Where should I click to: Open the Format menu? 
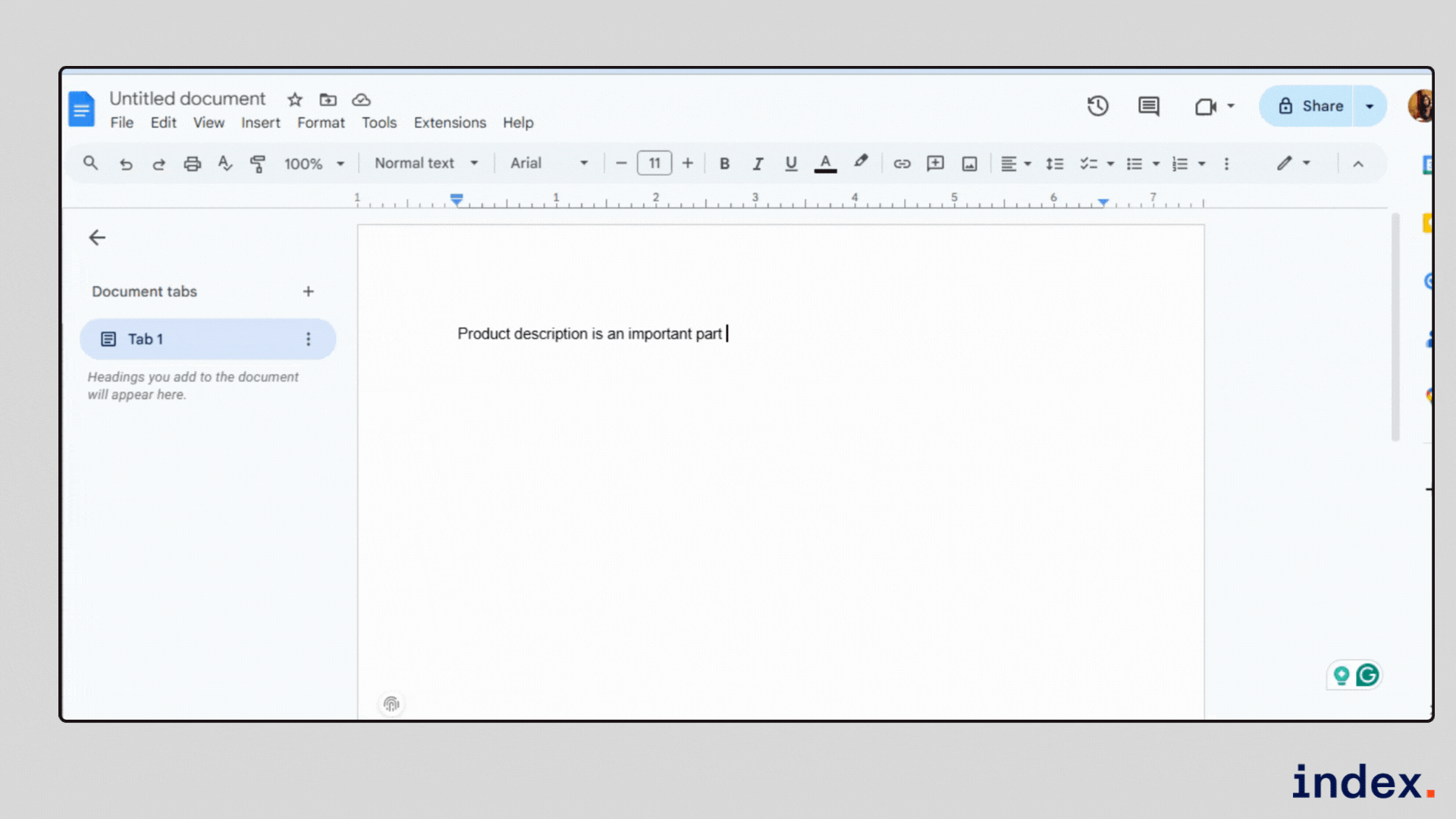pyautogui.click(x=320, y=123)
